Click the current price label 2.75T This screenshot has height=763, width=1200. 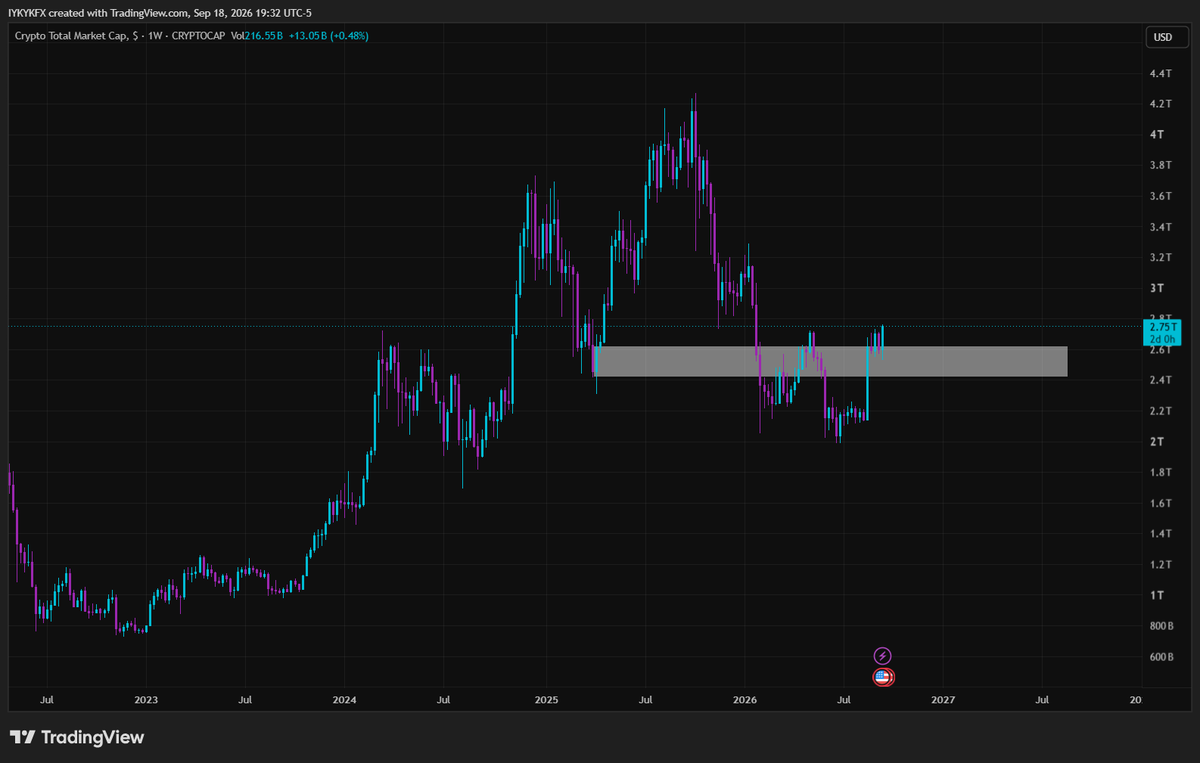click(1161, 327)
